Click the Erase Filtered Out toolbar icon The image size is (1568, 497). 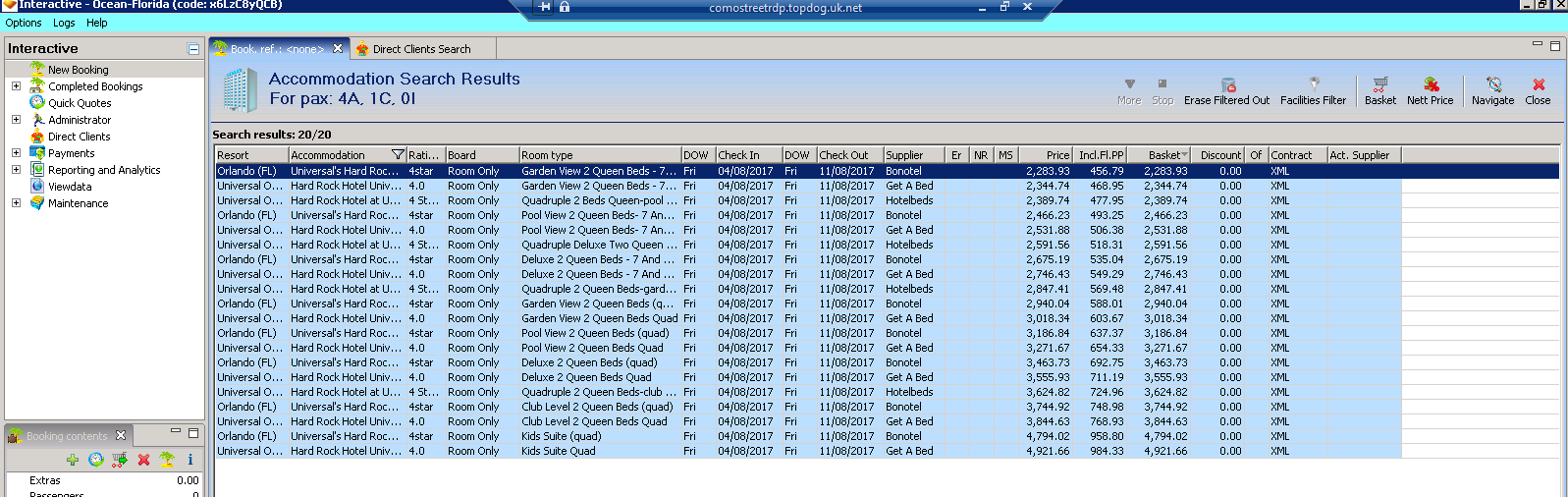[1227, 85]
